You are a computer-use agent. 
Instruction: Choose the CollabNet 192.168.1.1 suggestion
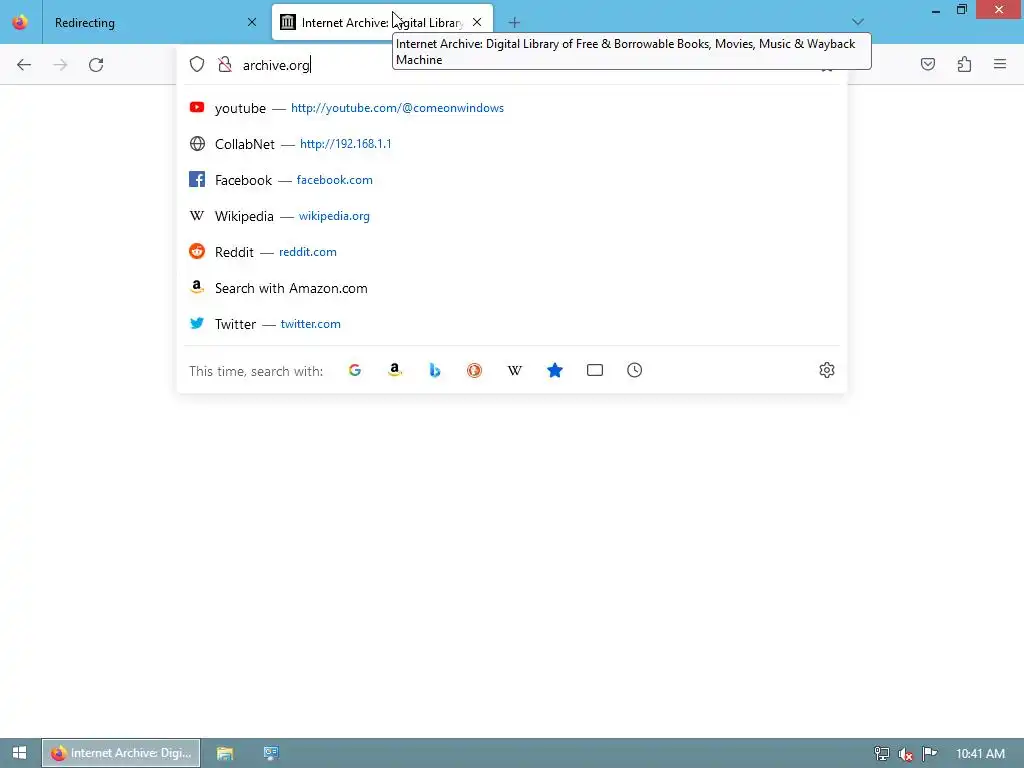[x=512, y=144]
